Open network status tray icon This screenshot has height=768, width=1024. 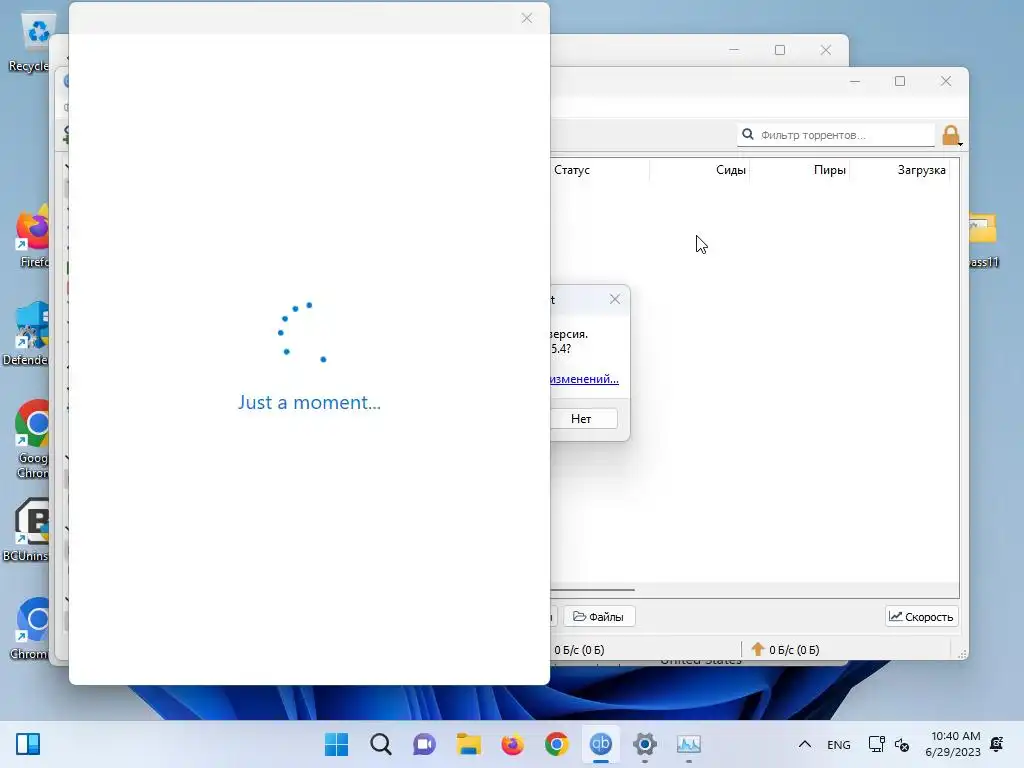876,744
